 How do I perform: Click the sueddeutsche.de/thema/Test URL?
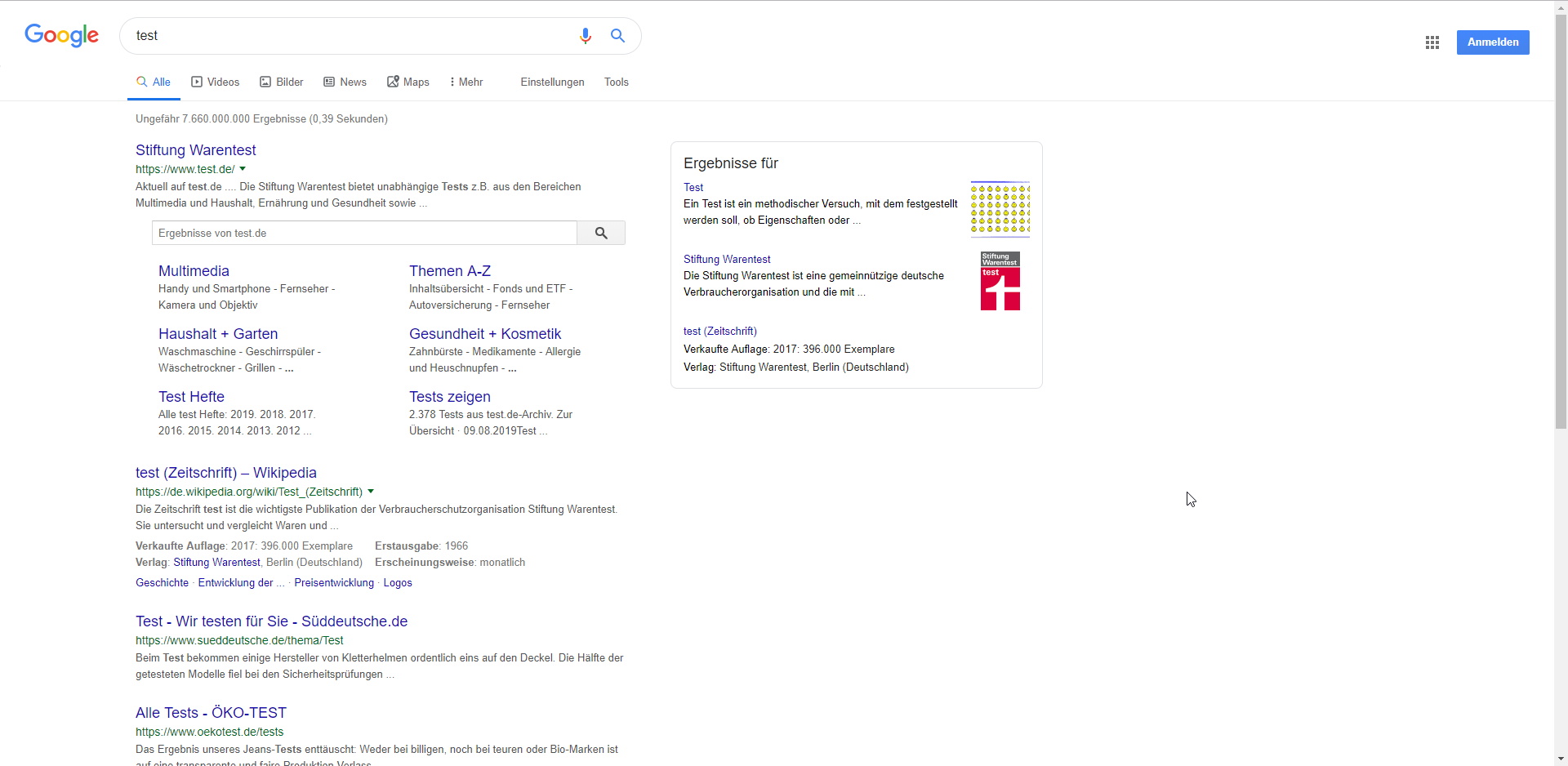click(x=239, y=641)
